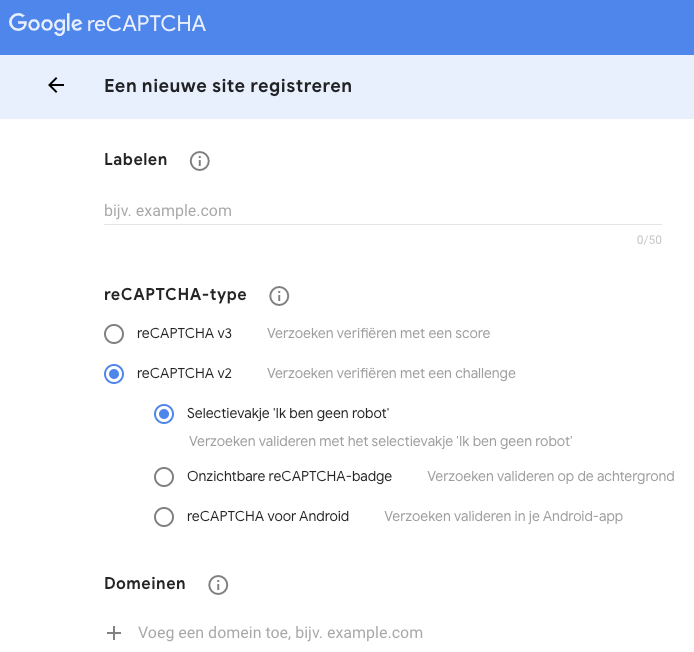The height and width of the screenshot is (652, 694).
Task: Click info icon next to Domeinen
Action: click(218, 585)
